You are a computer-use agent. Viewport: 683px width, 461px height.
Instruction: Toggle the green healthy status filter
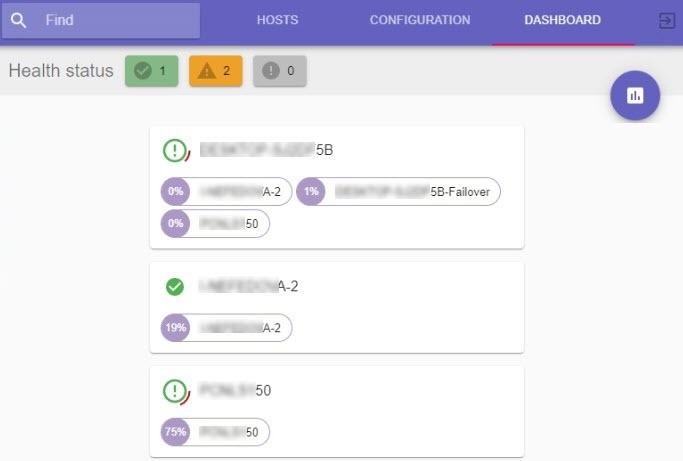tap(152, 71)
